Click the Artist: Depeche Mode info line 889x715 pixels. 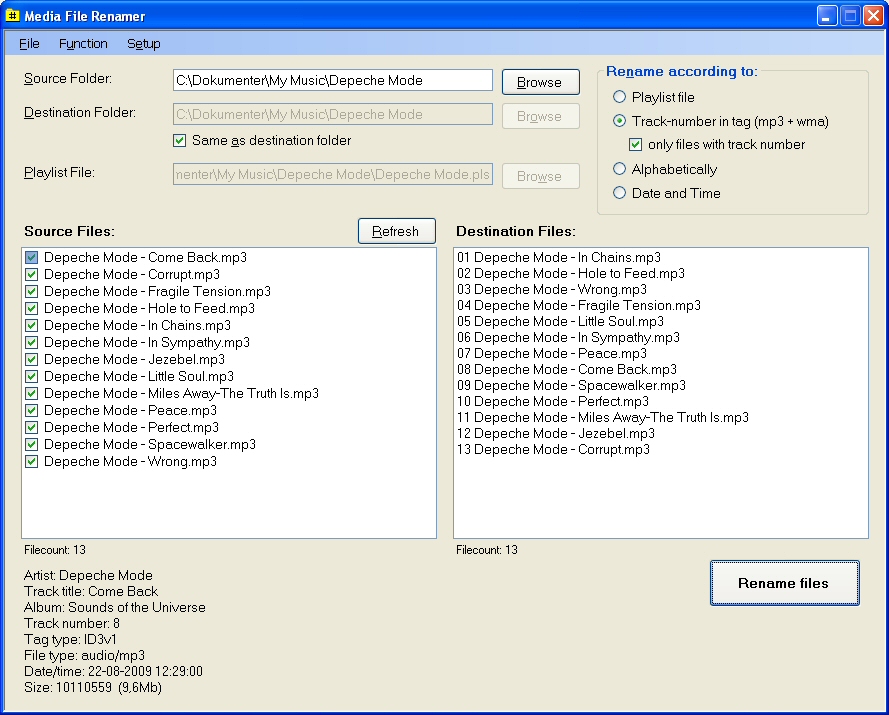pos(88,576)
